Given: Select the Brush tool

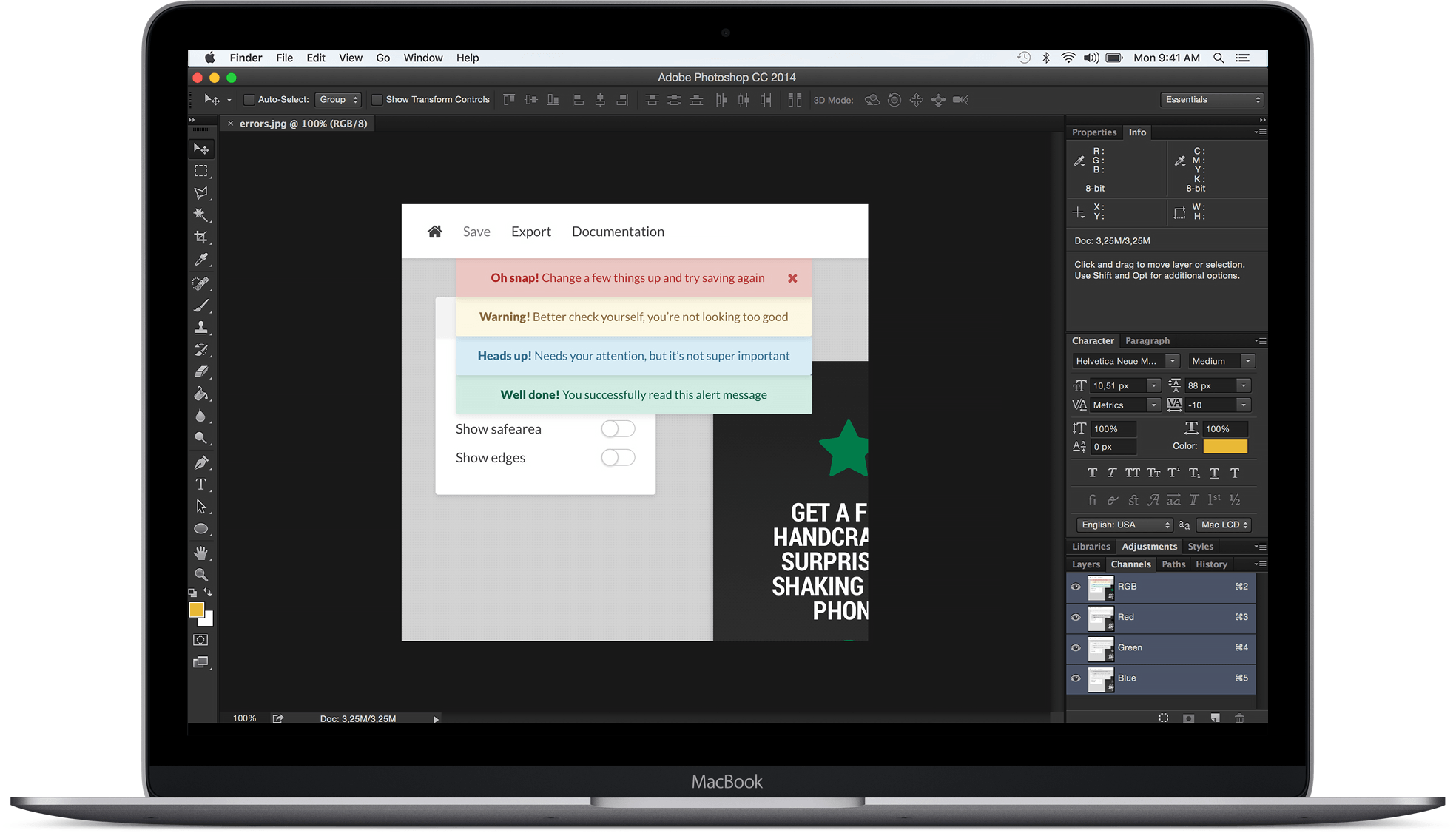Looking at the screenshot, I should point(201,306).
